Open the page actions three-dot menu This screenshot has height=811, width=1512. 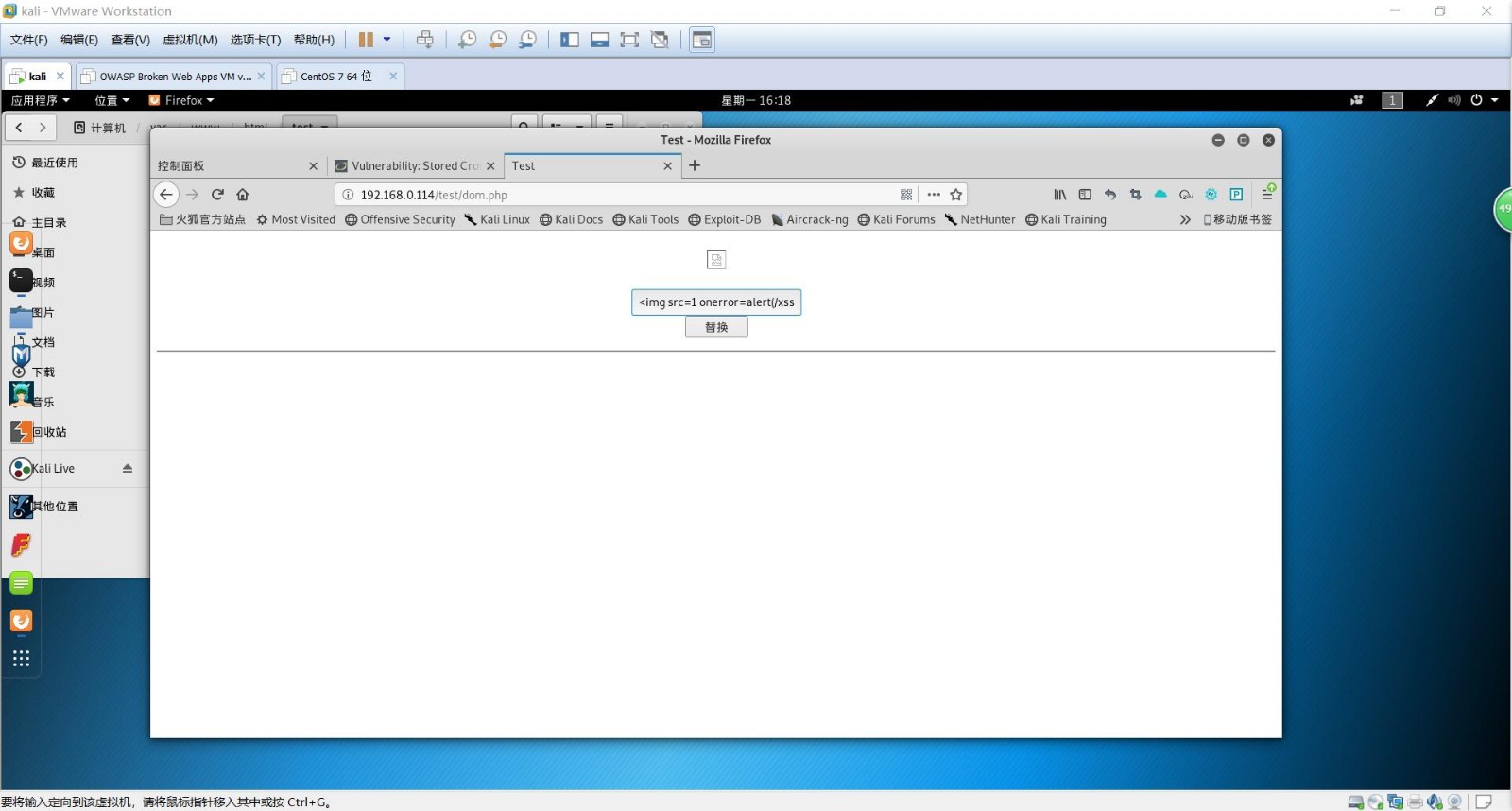(934, 195)
